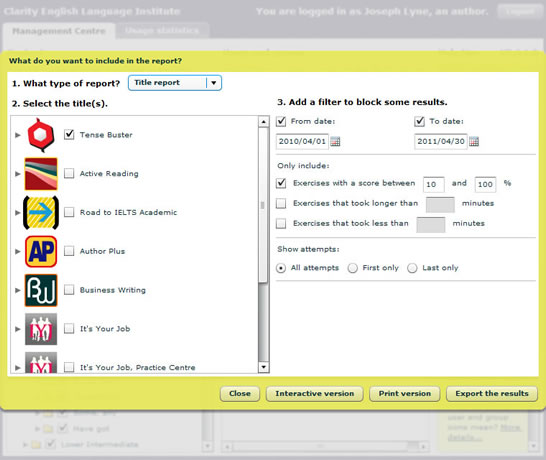Click the Business Writing BW icon
The image size is (546, 460).
pos(41,290)
